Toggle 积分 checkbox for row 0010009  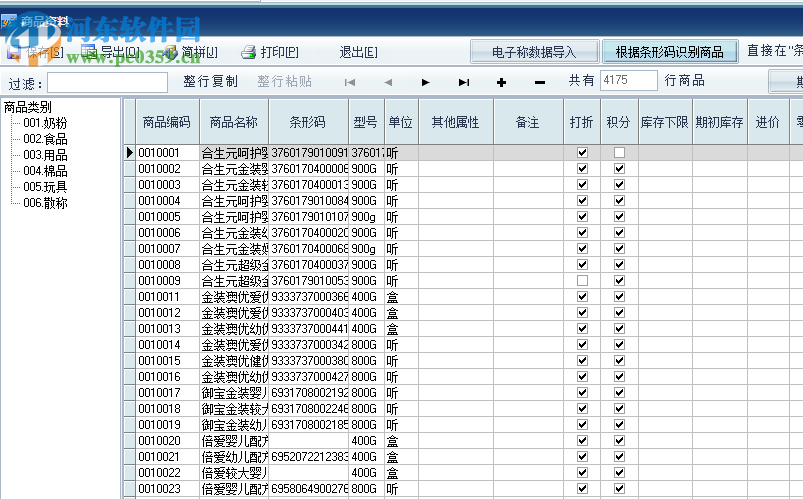click(620, 281)
